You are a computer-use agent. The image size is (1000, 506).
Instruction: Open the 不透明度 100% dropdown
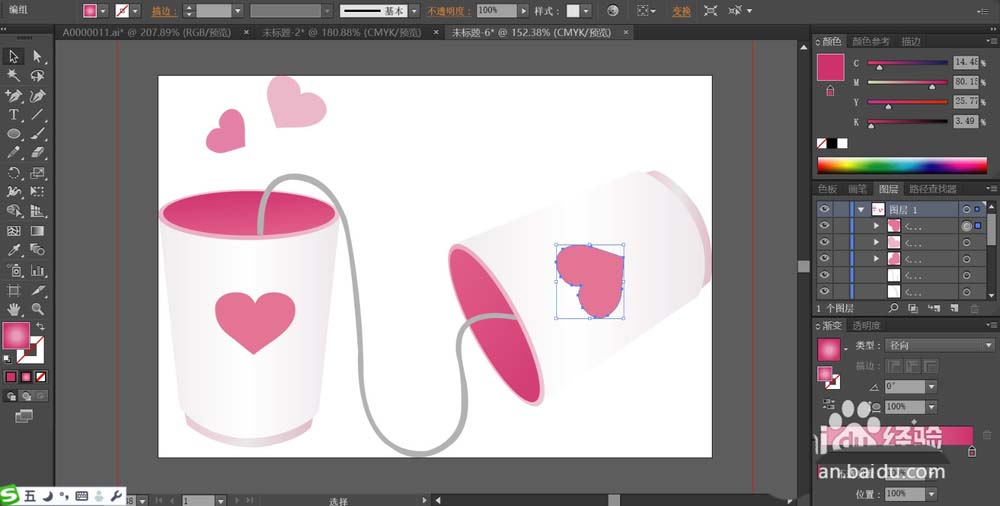[524, 11]
